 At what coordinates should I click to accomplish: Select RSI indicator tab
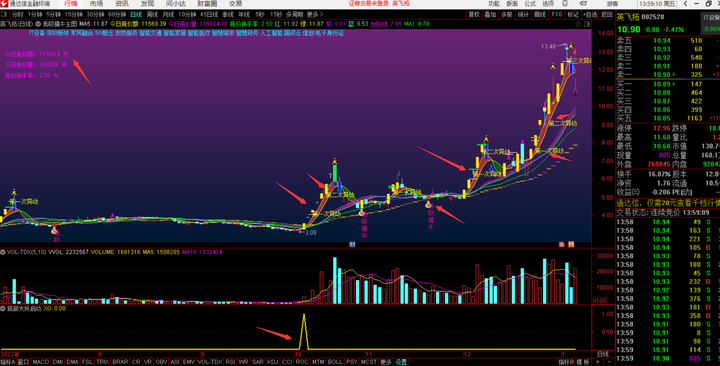click(230, 362)
